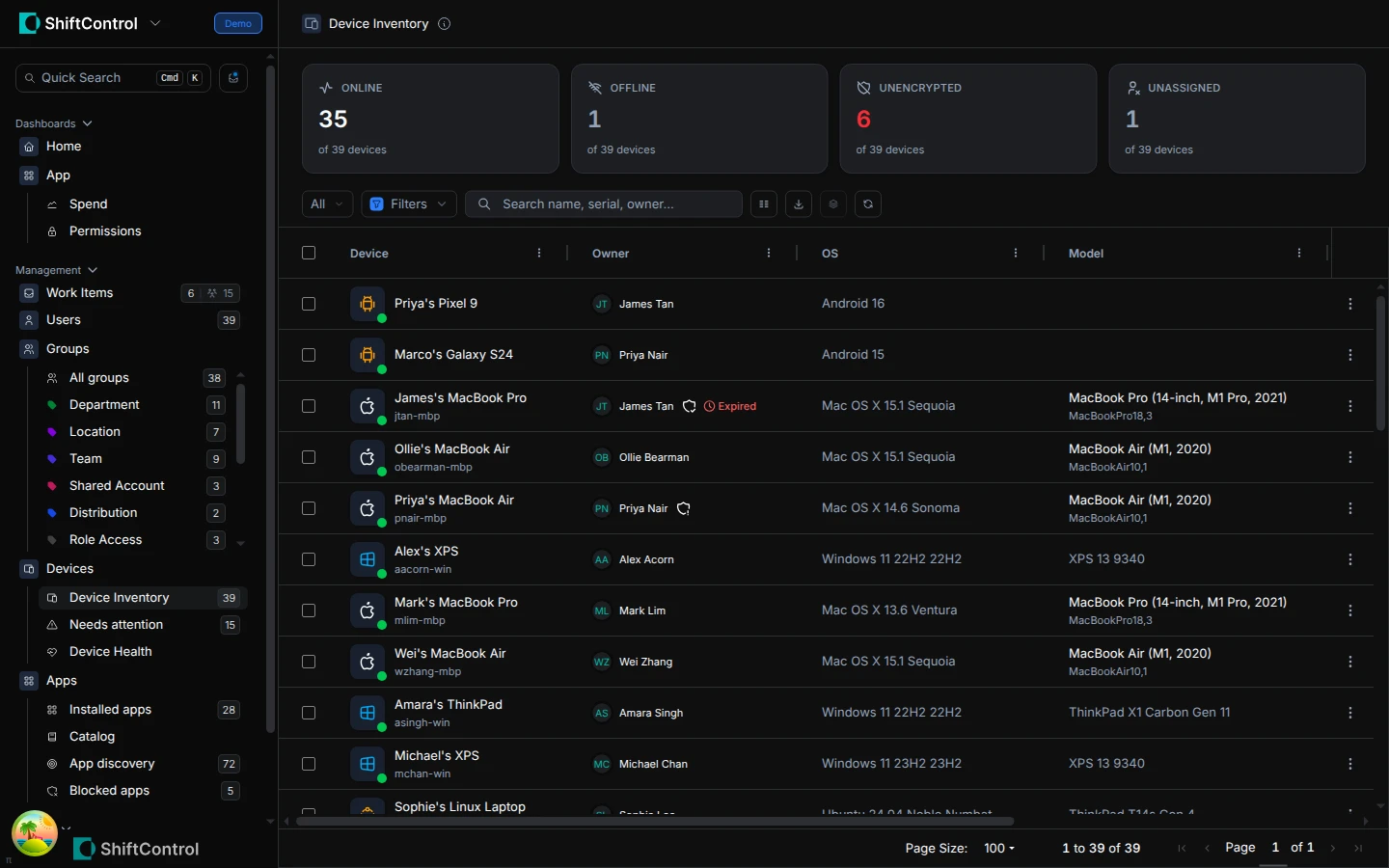Click the Quick Search box
Screen dimensions: 1389x868
pyautogui.click(x=113, y=78)
